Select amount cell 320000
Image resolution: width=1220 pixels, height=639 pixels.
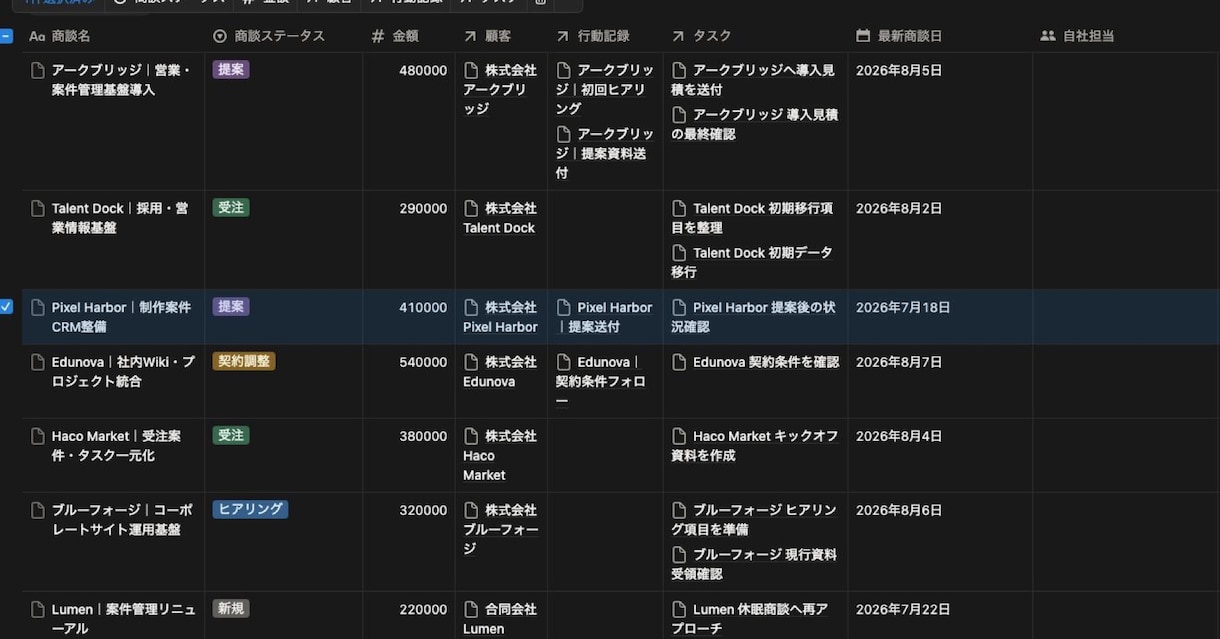409,541
